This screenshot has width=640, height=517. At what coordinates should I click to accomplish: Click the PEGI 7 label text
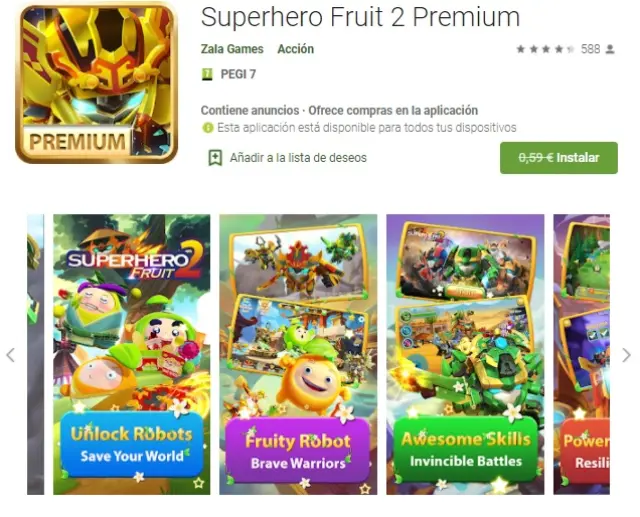(x=238, y=74)
